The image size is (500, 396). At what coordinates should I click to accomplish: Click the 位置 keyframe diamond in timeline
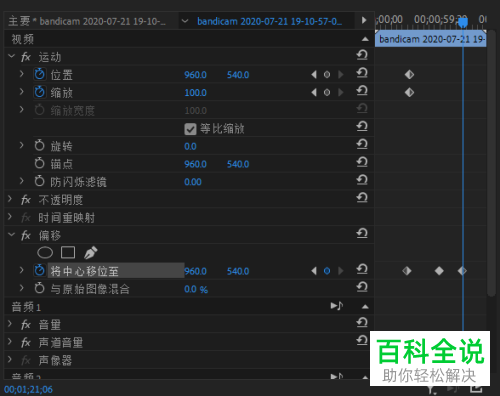coord(409,74)
